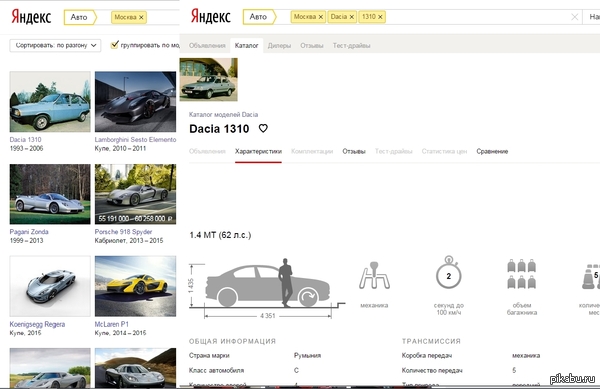
Task: Open the Тест-драйвы top tab
Action: 351,46
